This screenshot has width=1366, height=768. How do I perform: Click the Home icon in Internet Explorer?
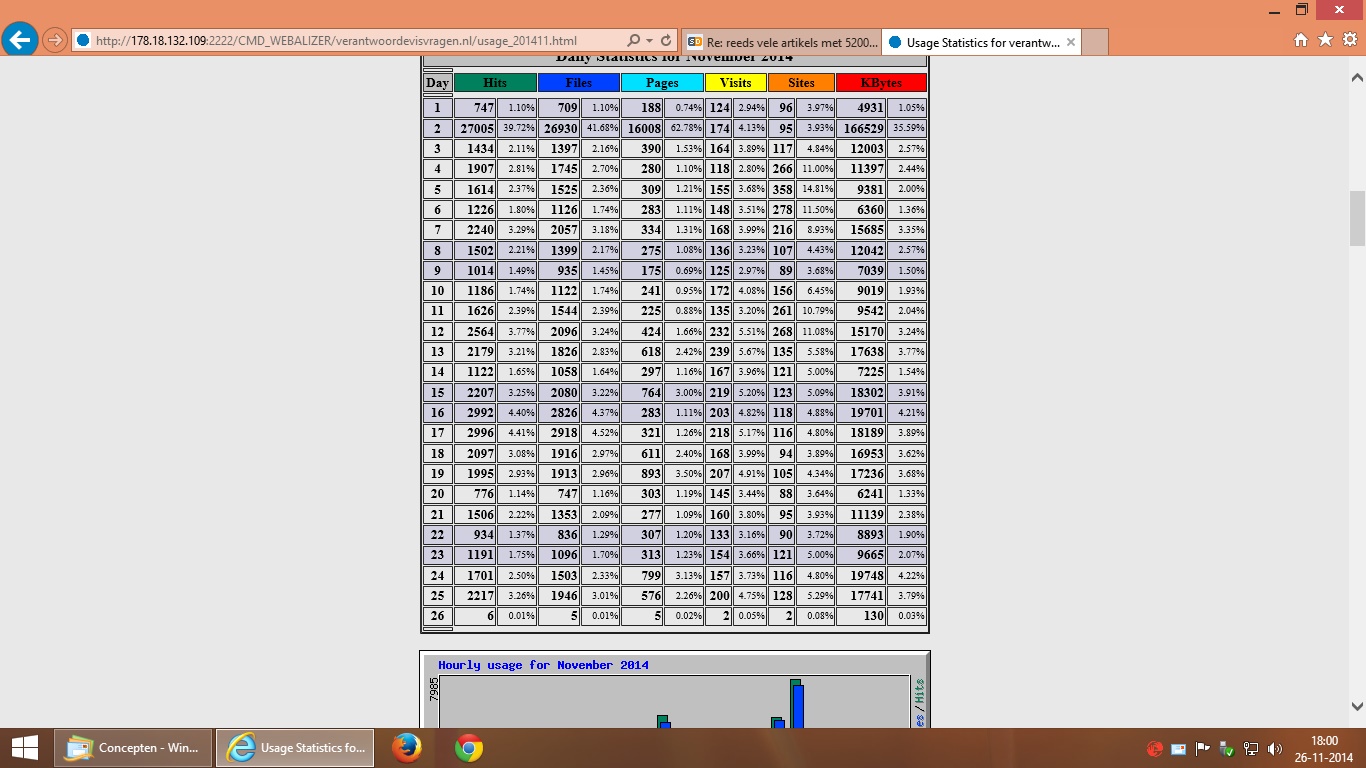[x=1301, y=40]
